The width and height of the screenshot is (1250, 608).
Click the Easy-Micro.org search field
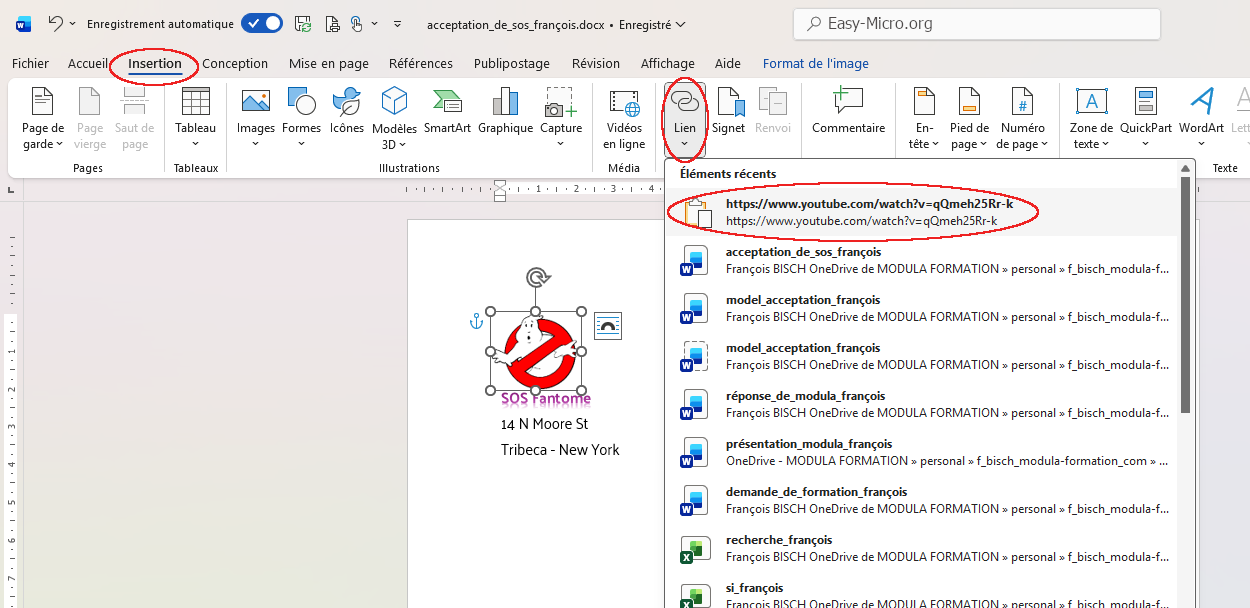(976, 24)
